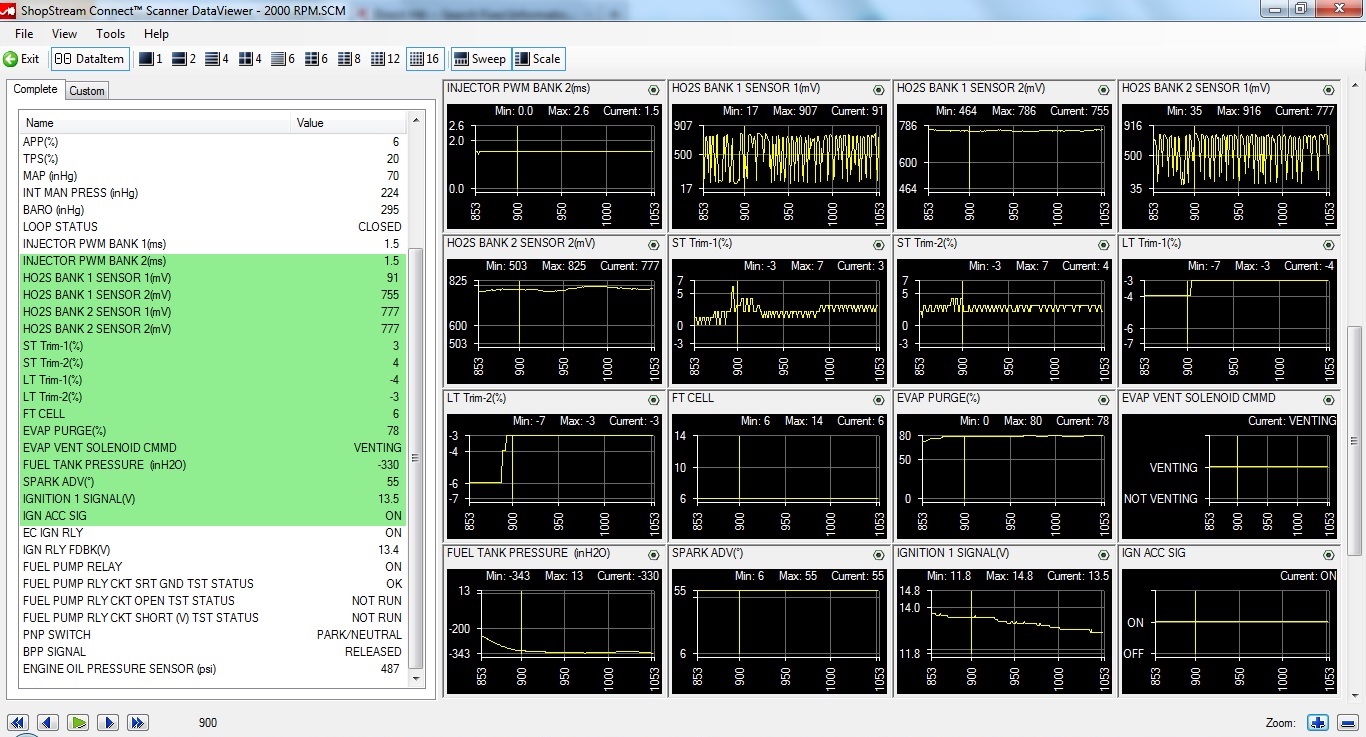This screenshot has height=737, width=1366.
Task: Jump to last frame with fast-forward button
Action: (138, 722)
